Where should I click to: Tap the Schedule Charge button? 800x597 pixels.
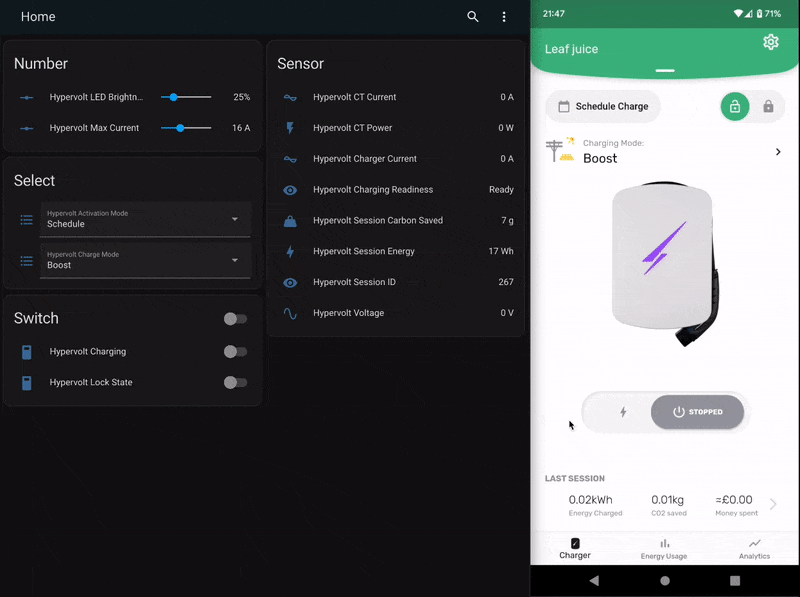603,107
